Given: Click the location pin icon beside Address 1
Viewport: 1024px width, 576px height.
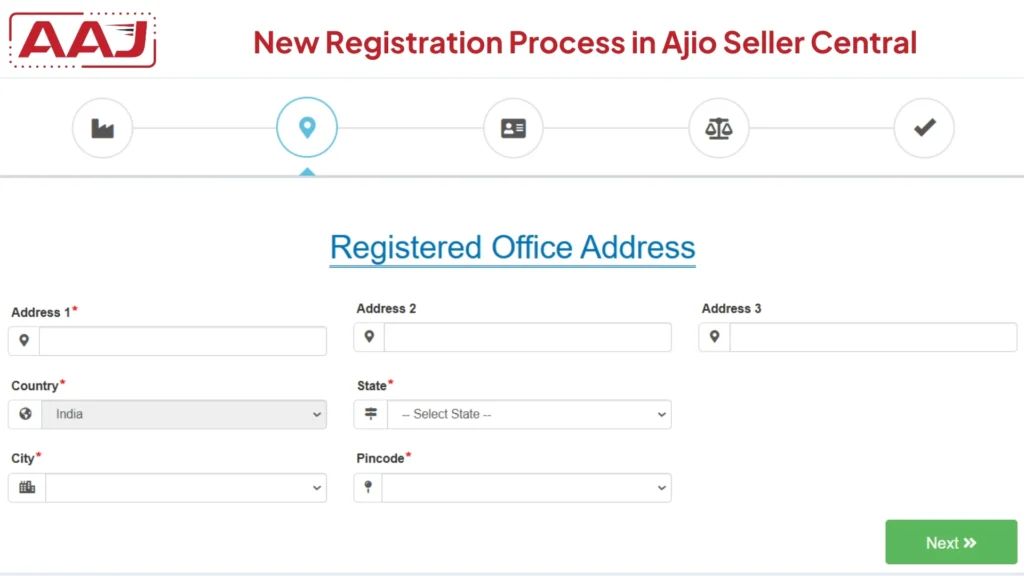Looking at the screenshot, I should (x=23, y=340).
